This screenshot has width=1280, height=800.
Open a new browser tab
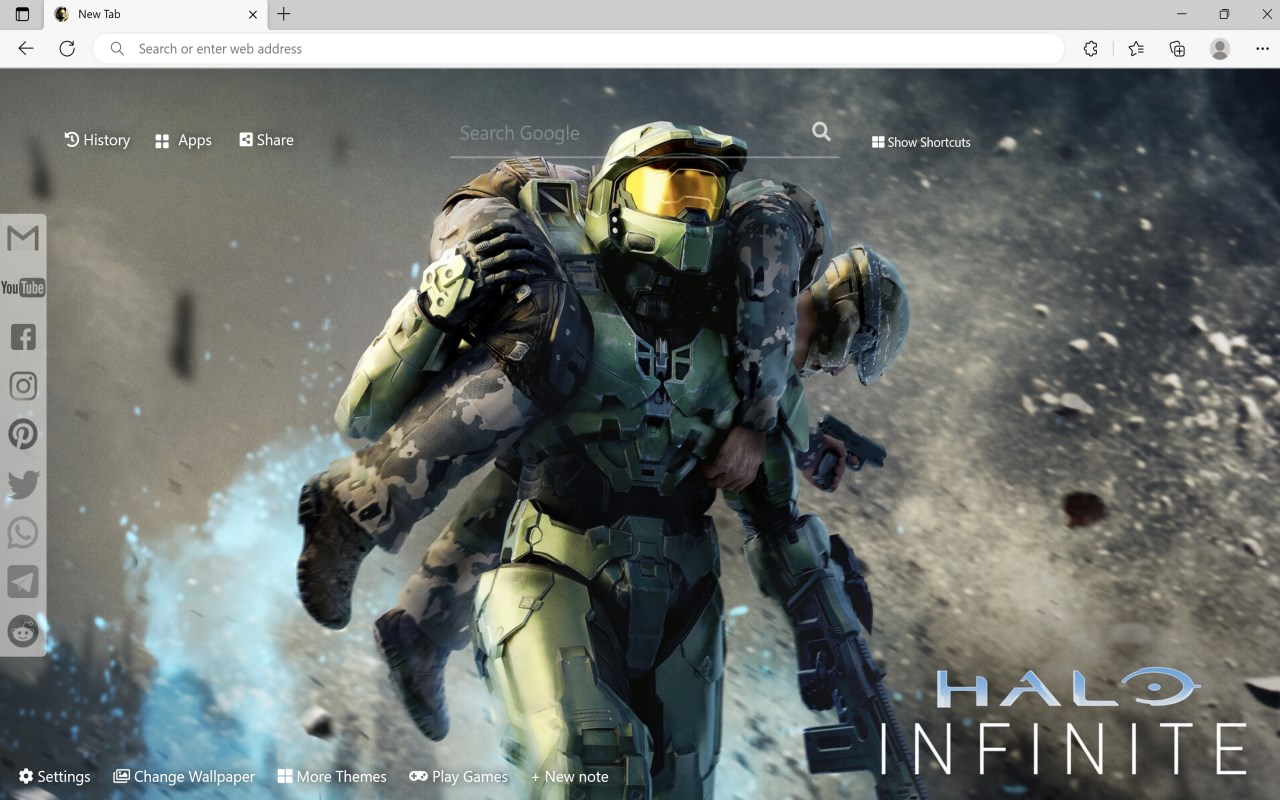[284, 14]
